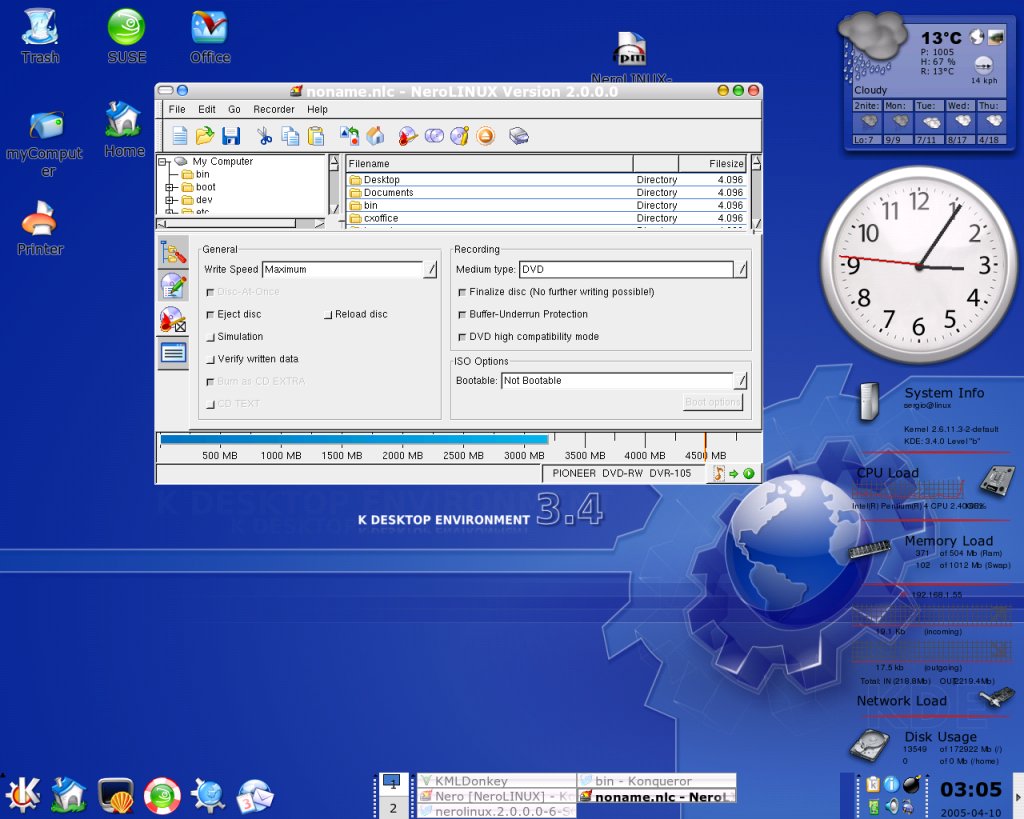Expand the boot folder tree node
This screenshot has height=819, width=1024.
(170, 187)
